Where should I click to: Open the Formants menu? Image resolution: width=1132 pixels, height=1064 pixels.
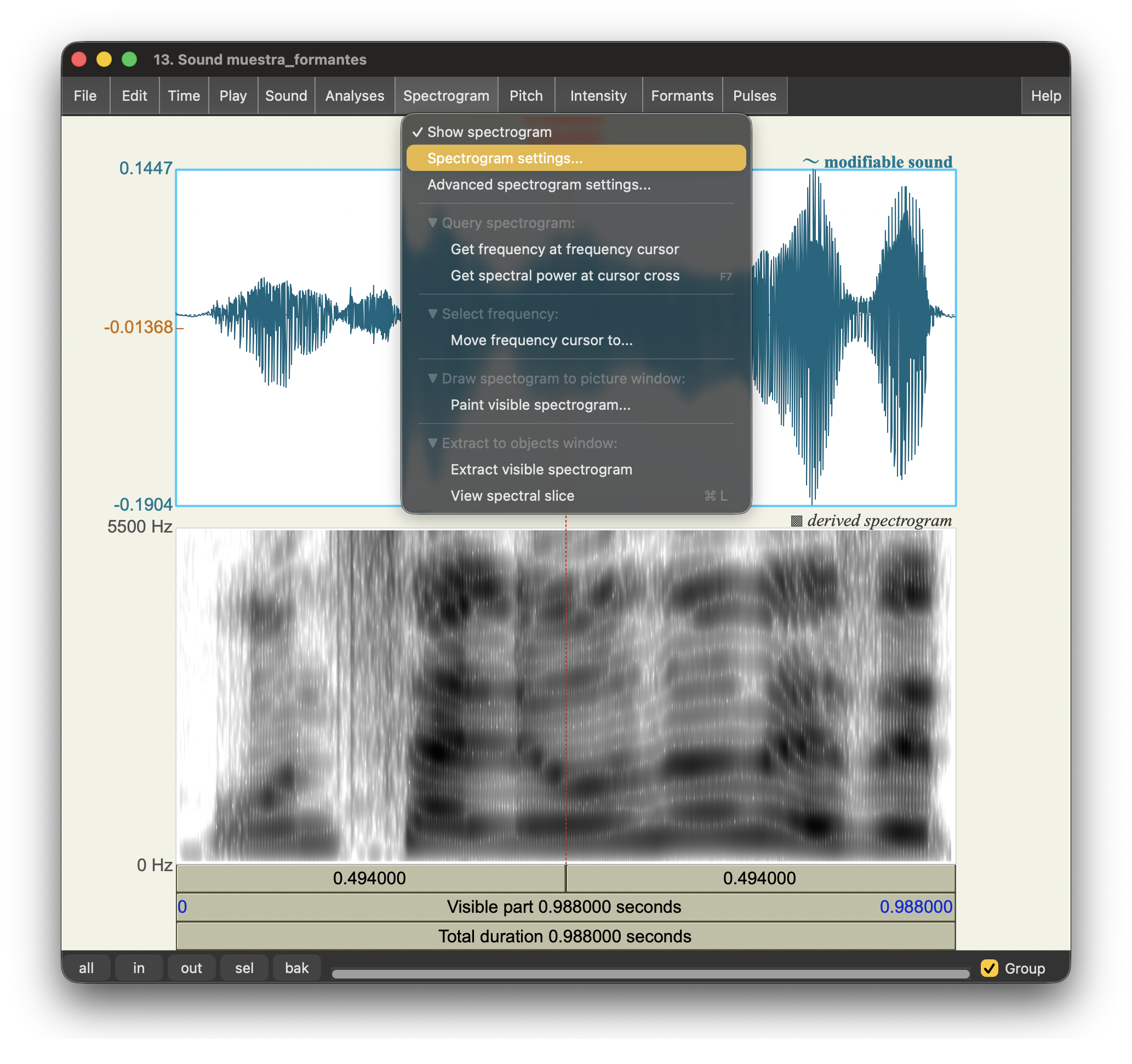682,96
